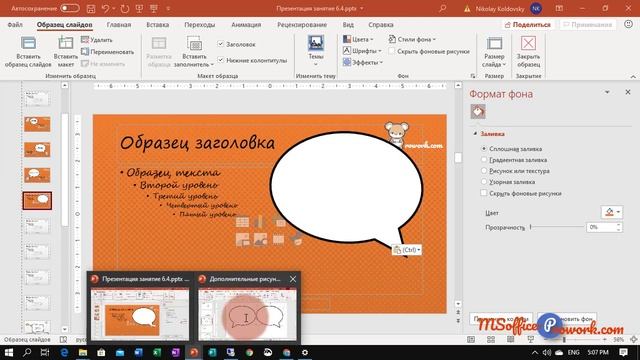Open Файл tab
The height and width of the screenshot is (360, 640).
(15, 24)
